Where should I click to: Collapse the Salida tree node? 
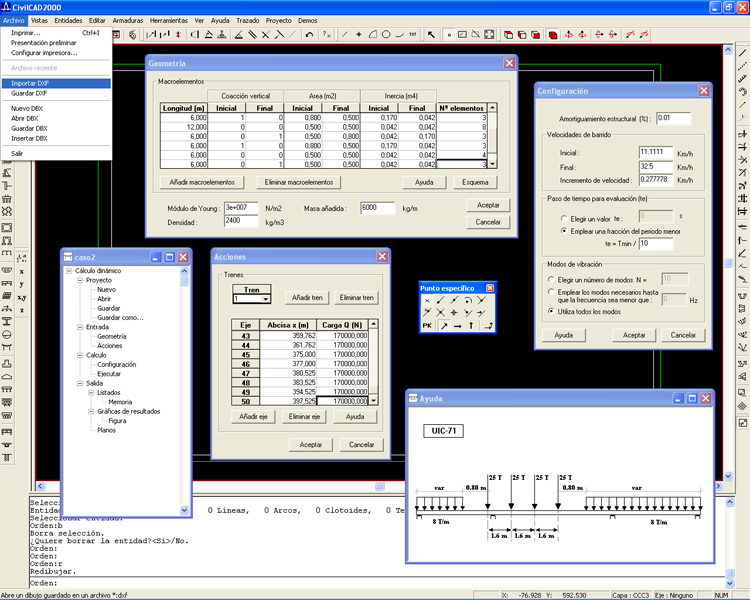(x=80, y=383)
